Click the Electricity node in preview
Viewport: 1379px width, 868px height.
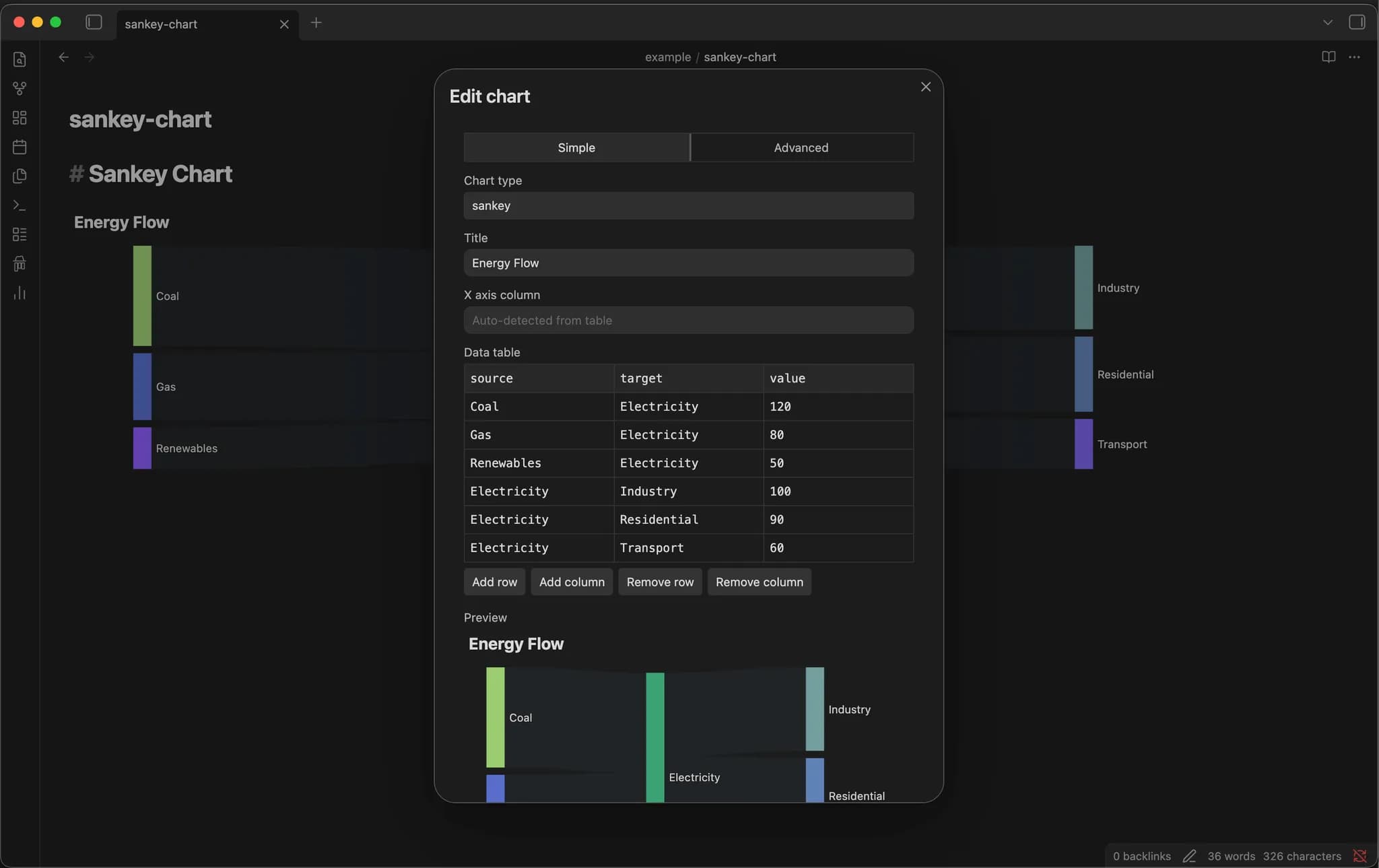pos(655,737)
